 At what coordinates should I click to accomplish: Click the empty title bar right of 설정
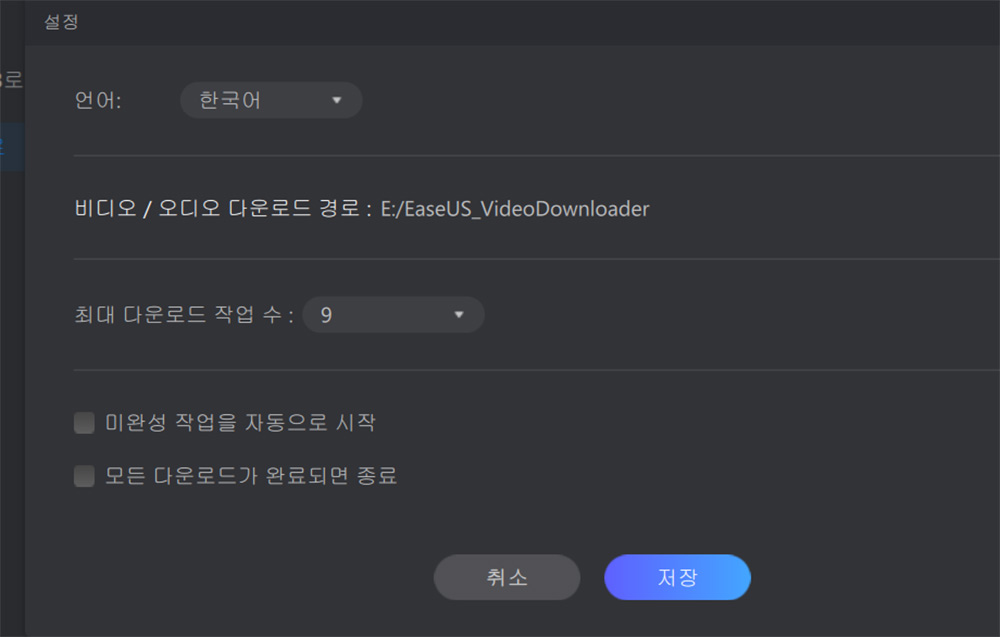(x=540, y=22)
